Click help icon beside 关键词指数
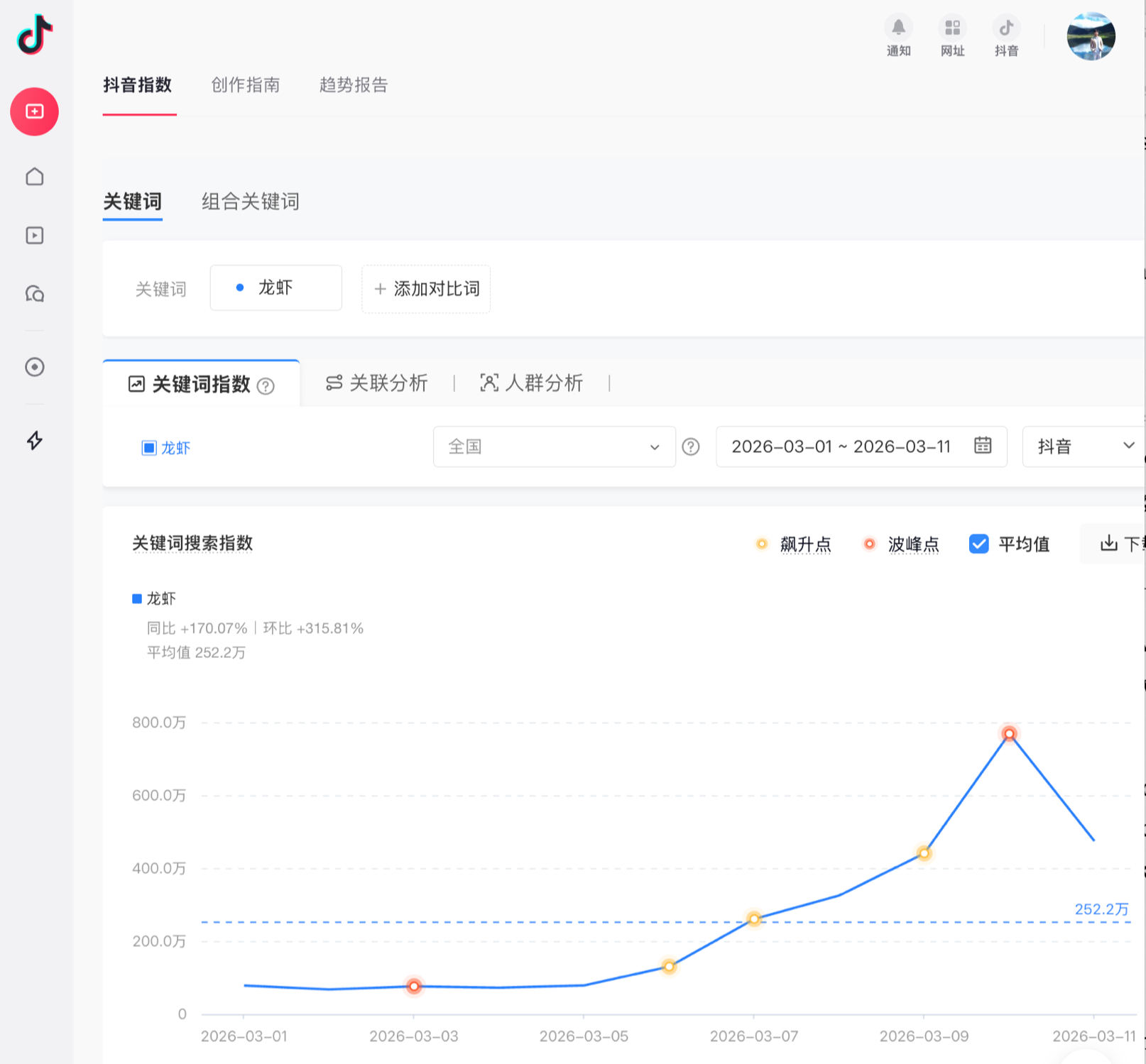Screen dimensions: 1146x1064 click(266, 385)
